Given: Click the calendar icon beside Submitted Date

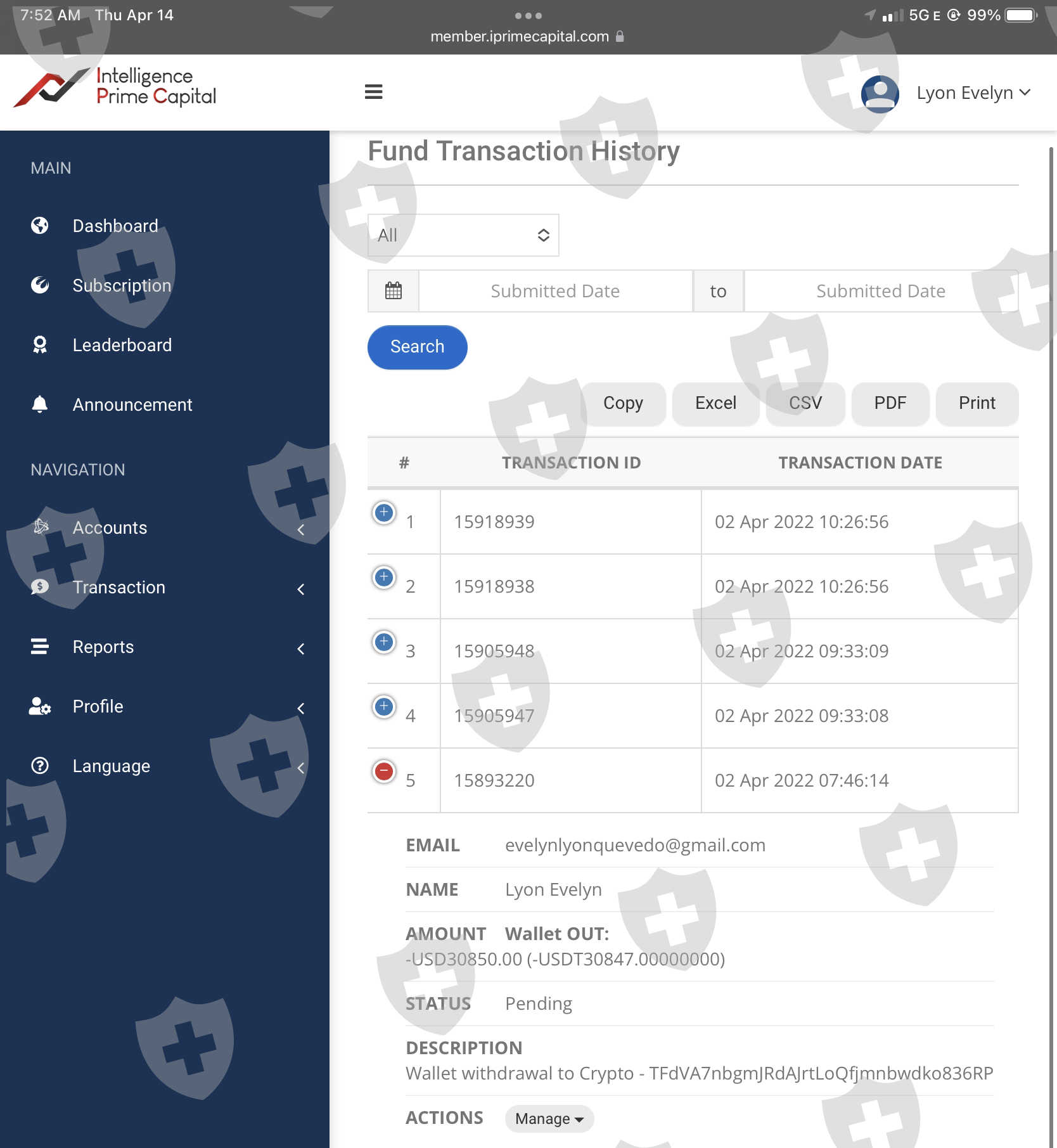Looking at the screenshot, I should (x=394, y=291).
